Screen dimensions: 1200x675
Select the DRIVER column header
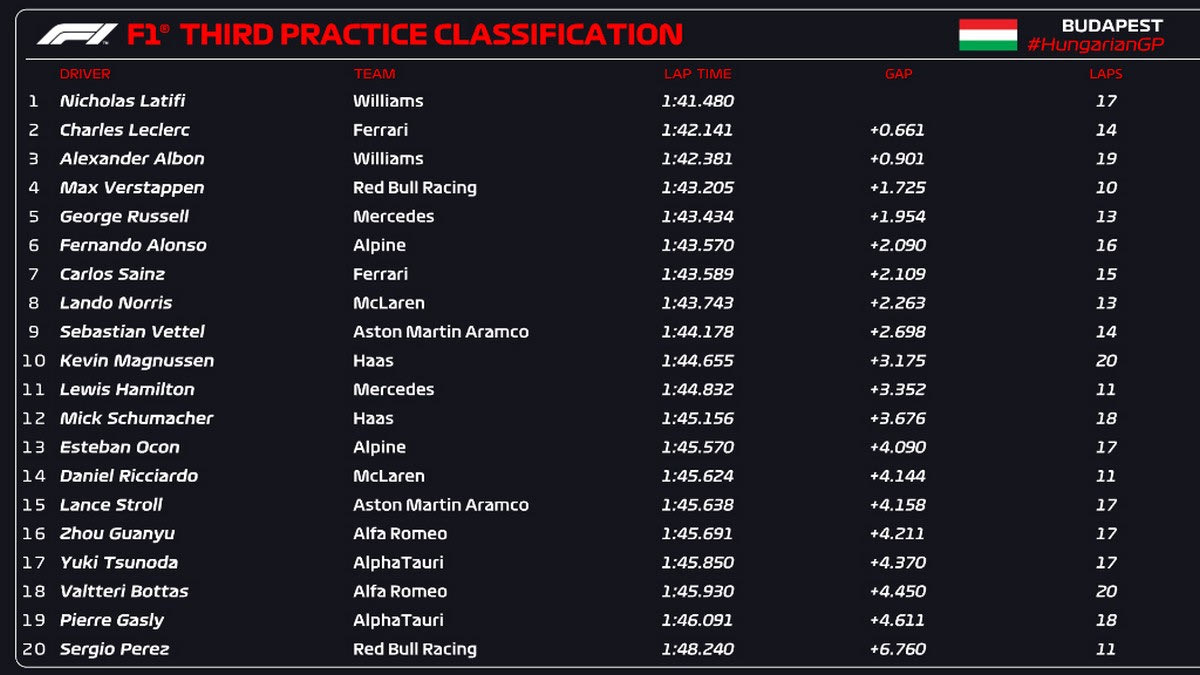(x=85, y=73)
